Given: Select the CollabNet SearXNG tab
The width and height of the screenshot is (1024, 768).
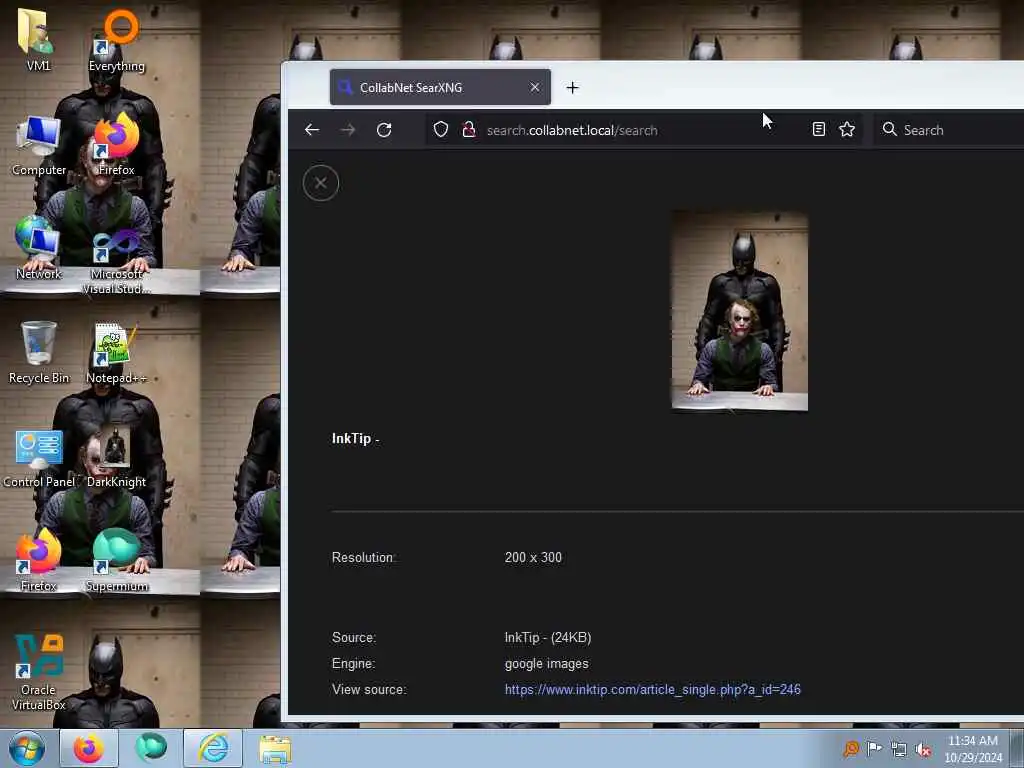Looking at the screenshot, I should click(x=440, y=87).
